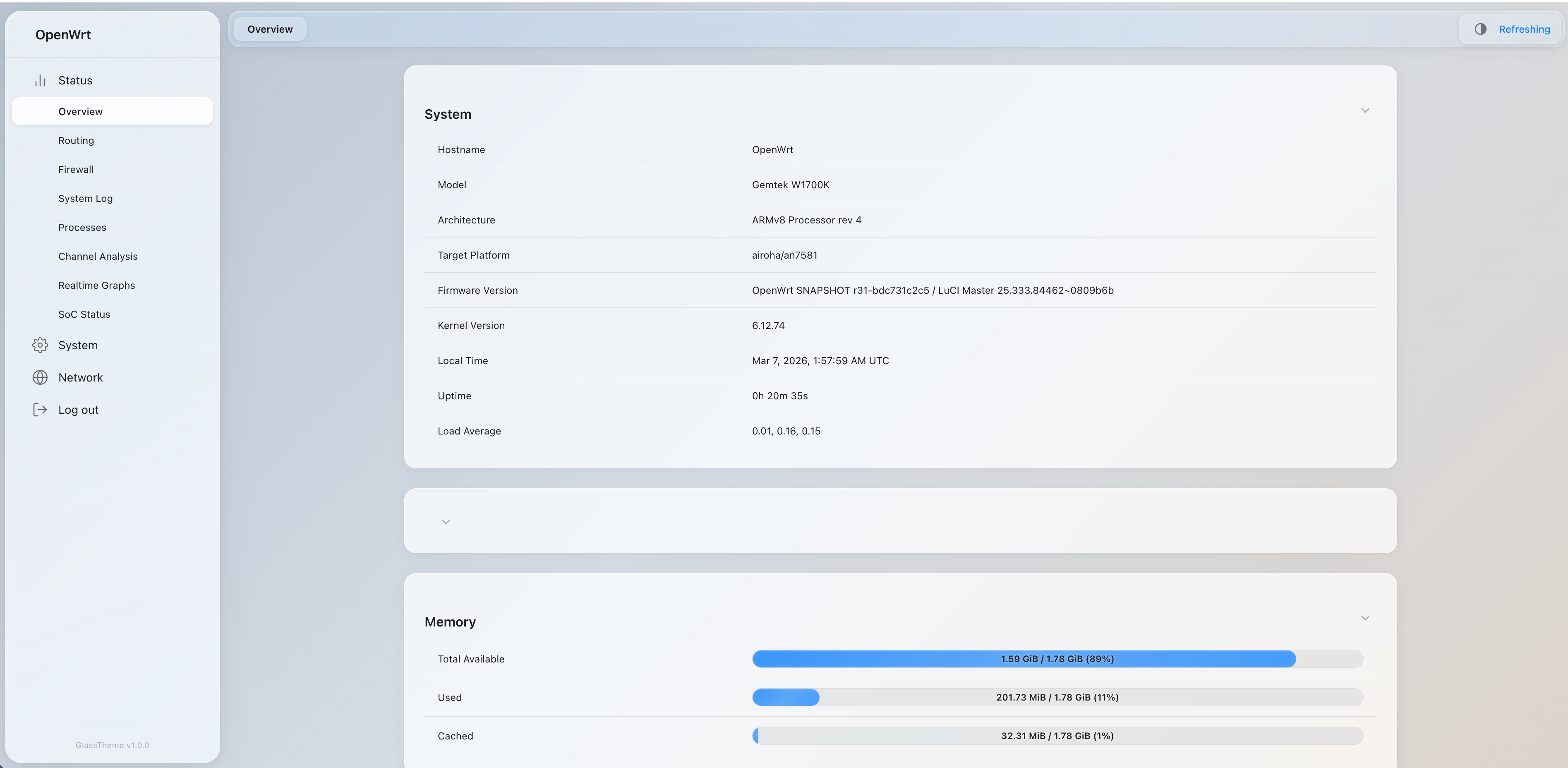Click the Used memory label

coord(450,697)
